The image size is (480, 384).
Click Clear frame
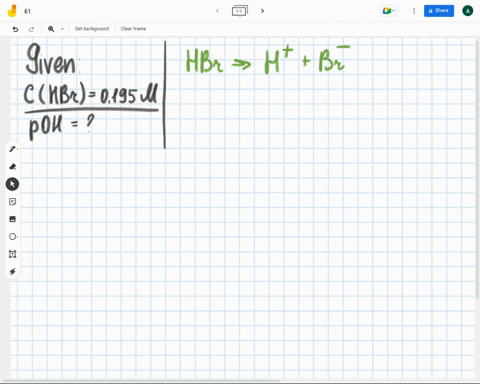[133, 29]
